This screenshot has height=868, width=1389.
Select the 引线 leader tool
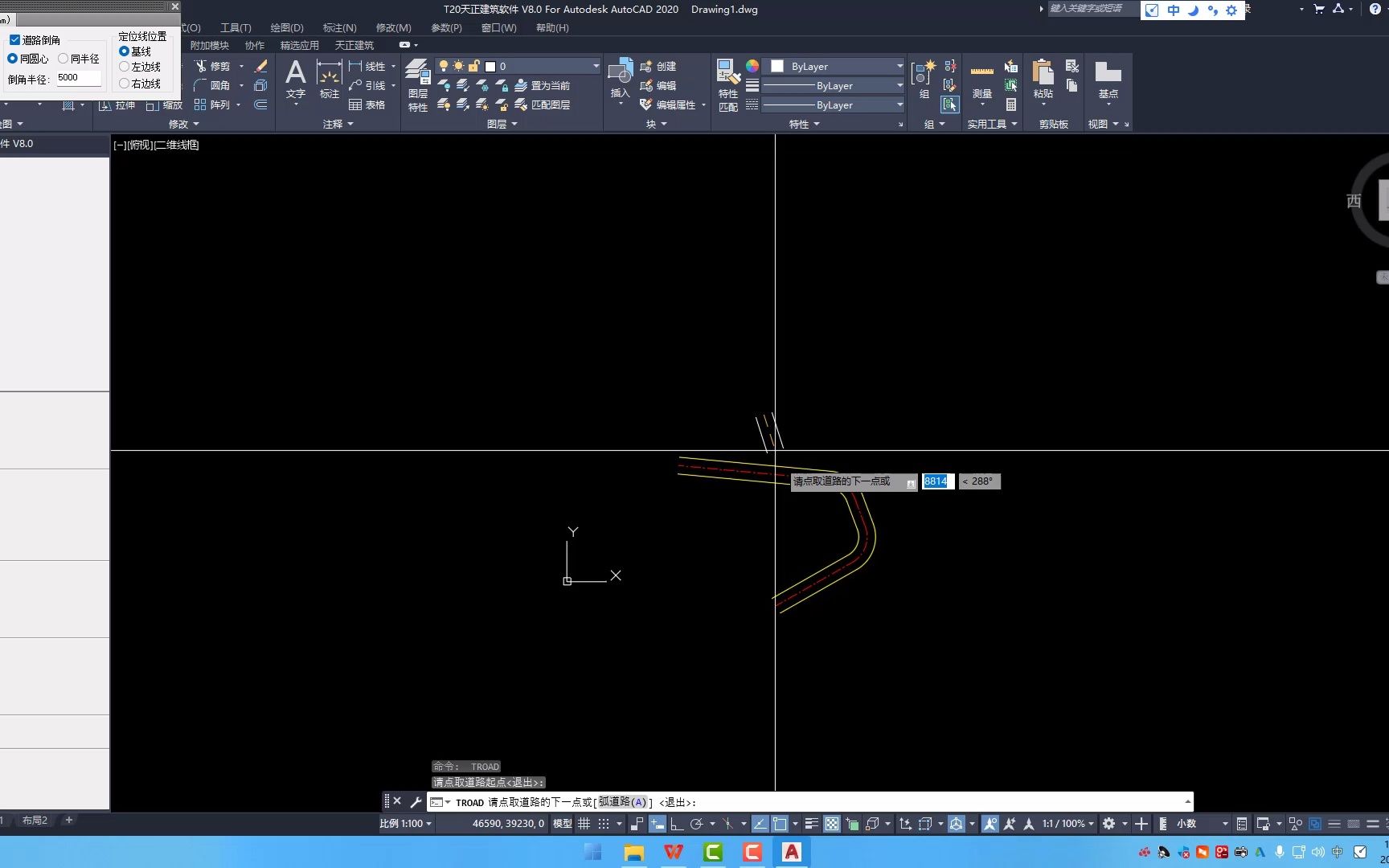click(367, 85)
